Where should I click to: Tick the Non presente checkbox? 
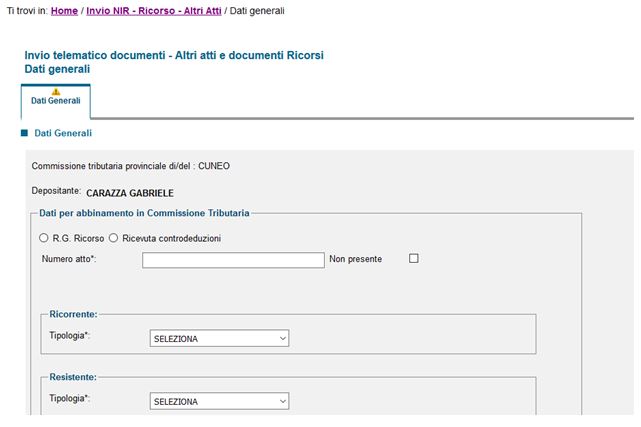coord(414,258)
